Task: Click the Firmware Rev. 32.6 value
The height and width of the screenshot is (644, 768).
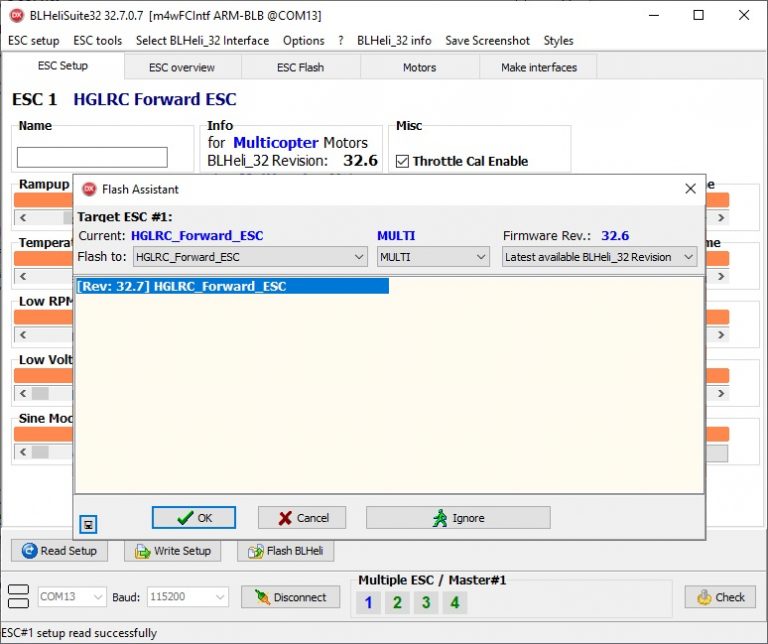Action: [x=615, y=236]
